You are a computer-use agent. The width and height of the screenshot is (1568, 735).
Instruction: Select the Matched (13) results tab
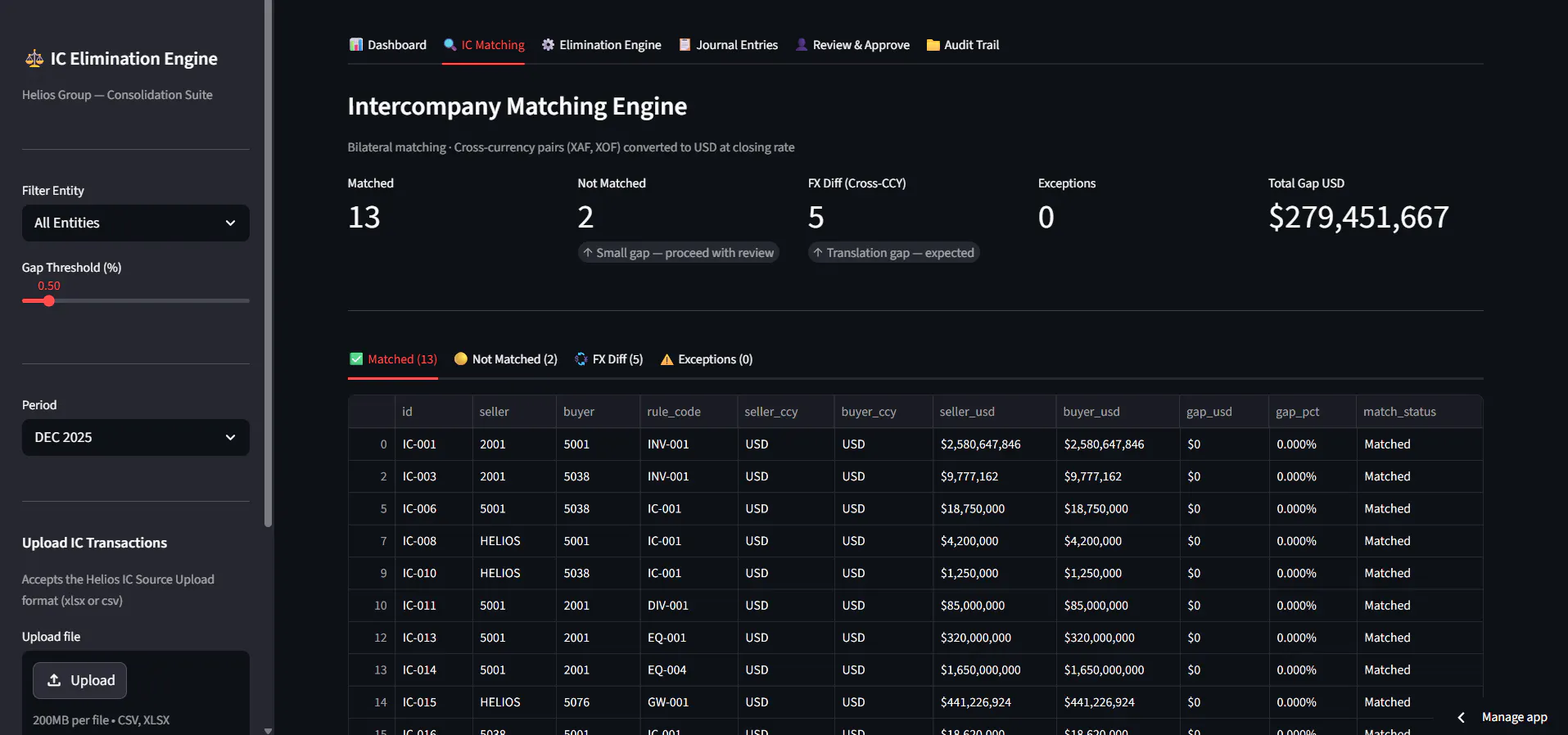393,358
